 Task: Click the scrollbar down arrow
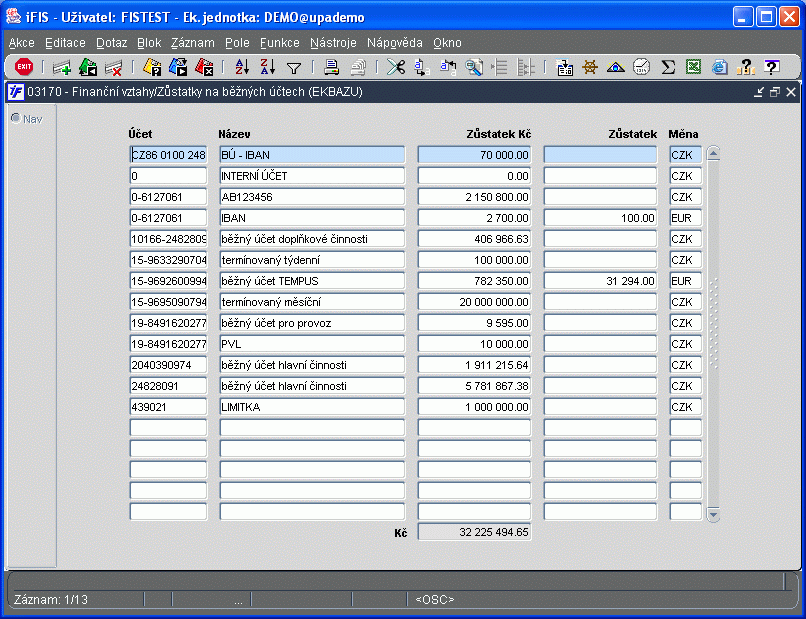[713, 514]
